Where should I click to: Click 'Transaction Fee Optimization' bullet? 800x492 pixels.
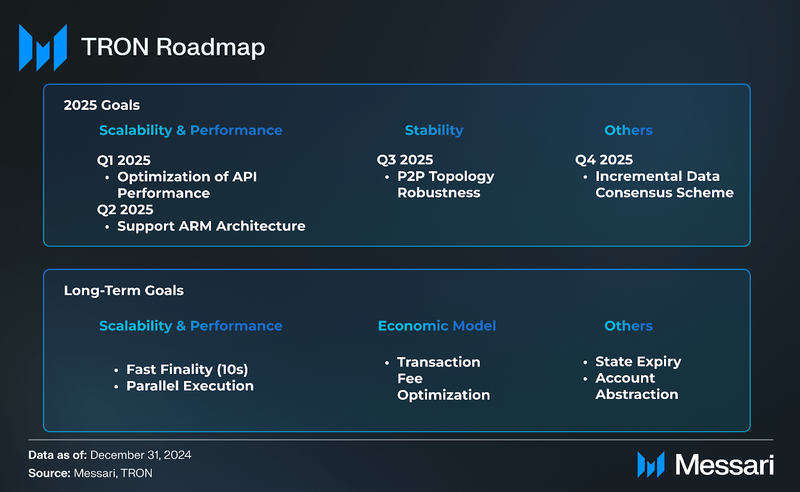point(443,378)
